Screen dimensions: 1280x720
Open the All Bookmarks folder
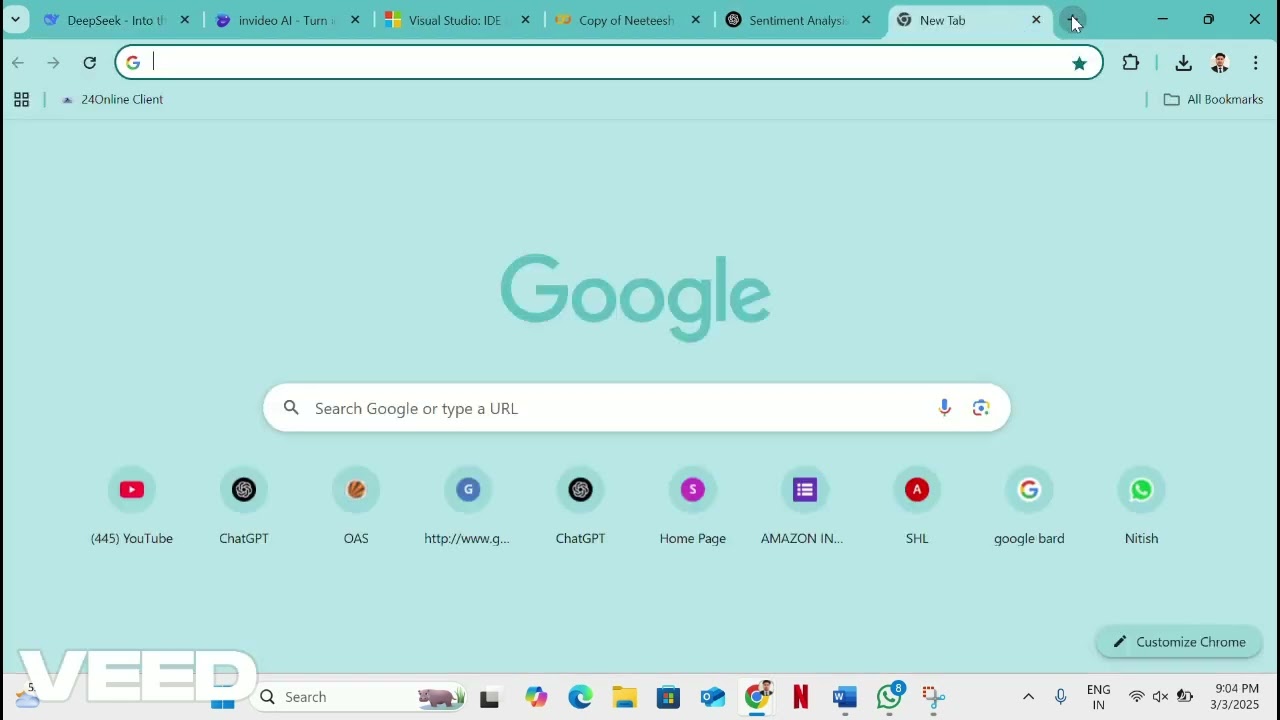point(1213,99)
